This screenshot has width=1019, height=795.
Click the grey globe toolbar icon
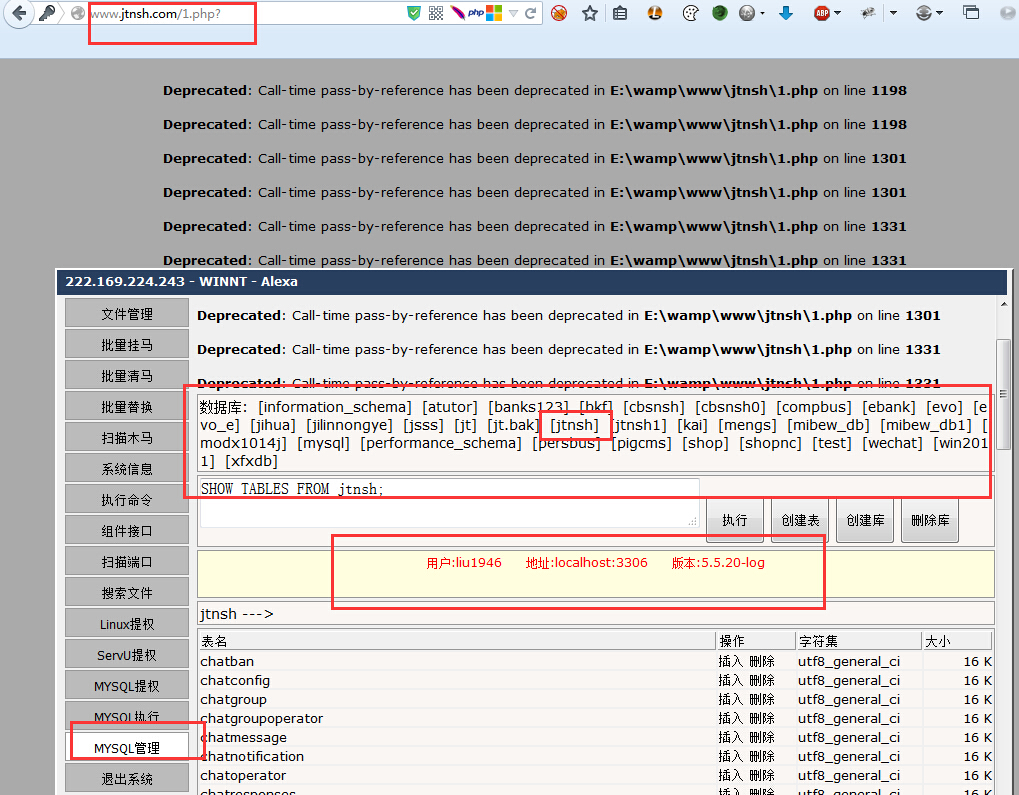point(747,13)
